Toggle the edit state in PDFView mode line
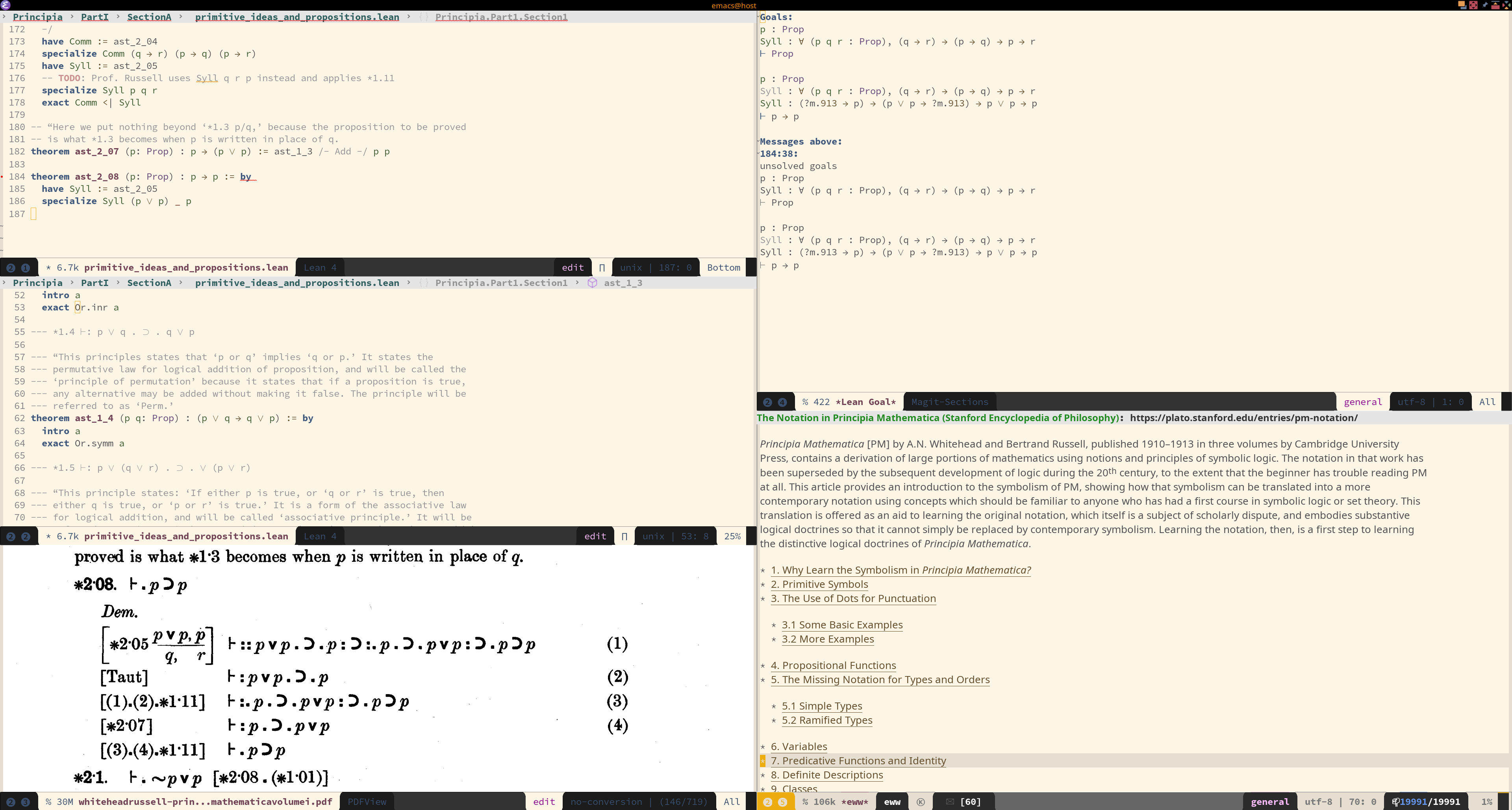Image resolution: width=1512 pixels, height=810 pixels. click(x=543, y=802)
